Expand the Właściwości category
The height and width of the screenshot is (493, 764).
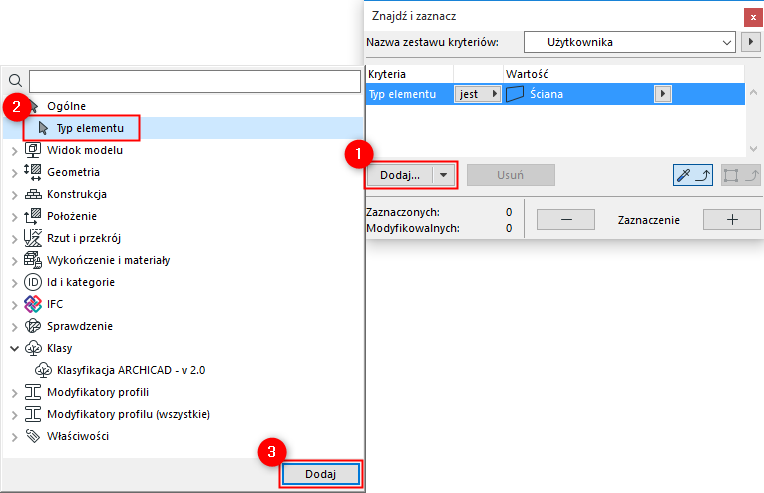[15, 437]
